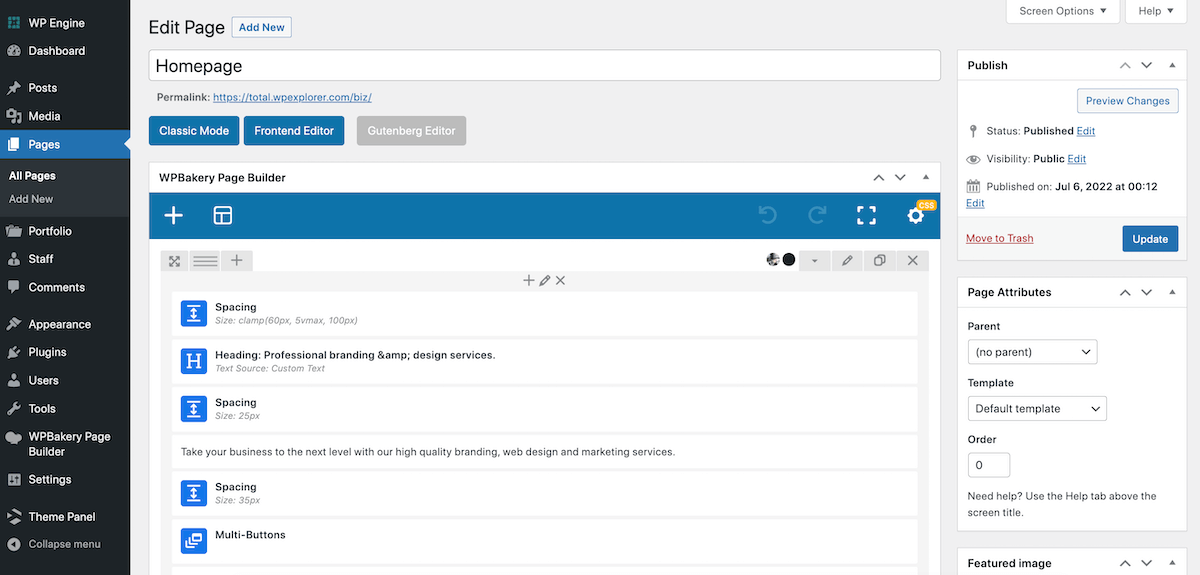Toggle the Page Attributes panel triangle

coord(1172,292)
